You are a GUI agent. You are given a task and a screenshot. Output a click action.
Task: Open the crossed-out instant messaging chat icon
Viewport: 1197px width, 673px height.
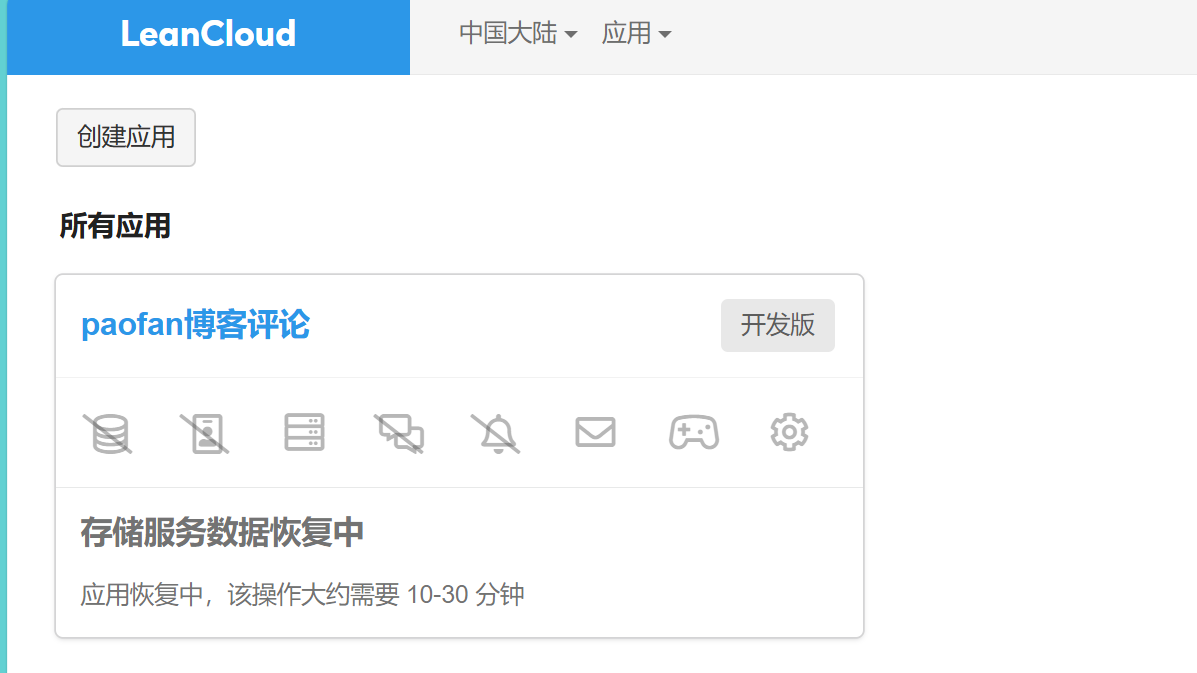coord(399,433)
